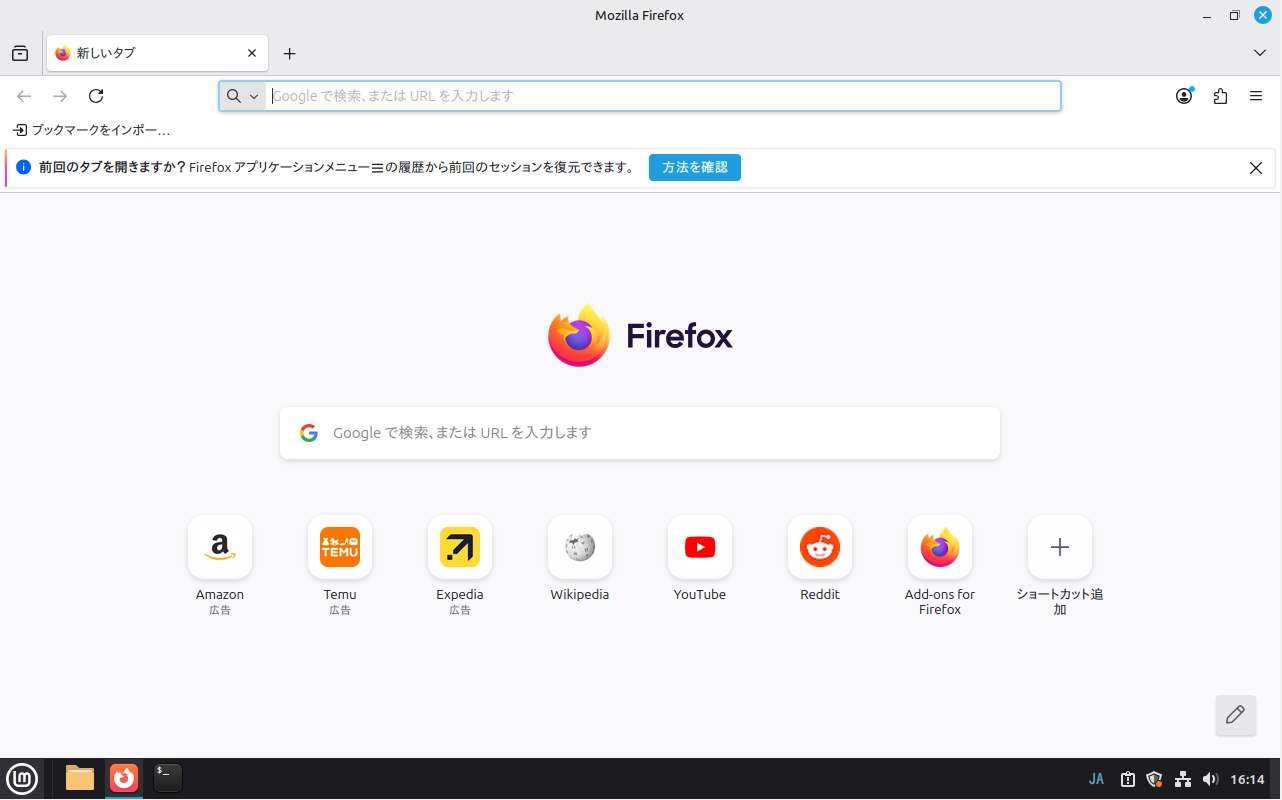This screenshot has height=800, width=1282.
Task: Open the Wikipedia shortcut tile
Action: point(580,548)
